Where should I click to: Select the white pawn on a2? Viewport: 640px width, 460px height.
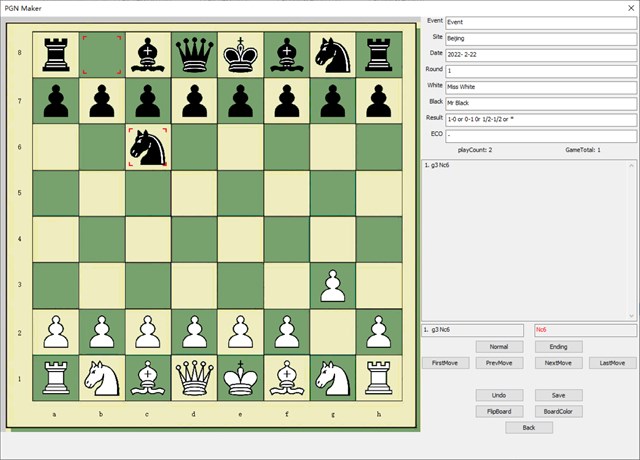(x=56, y=332)
